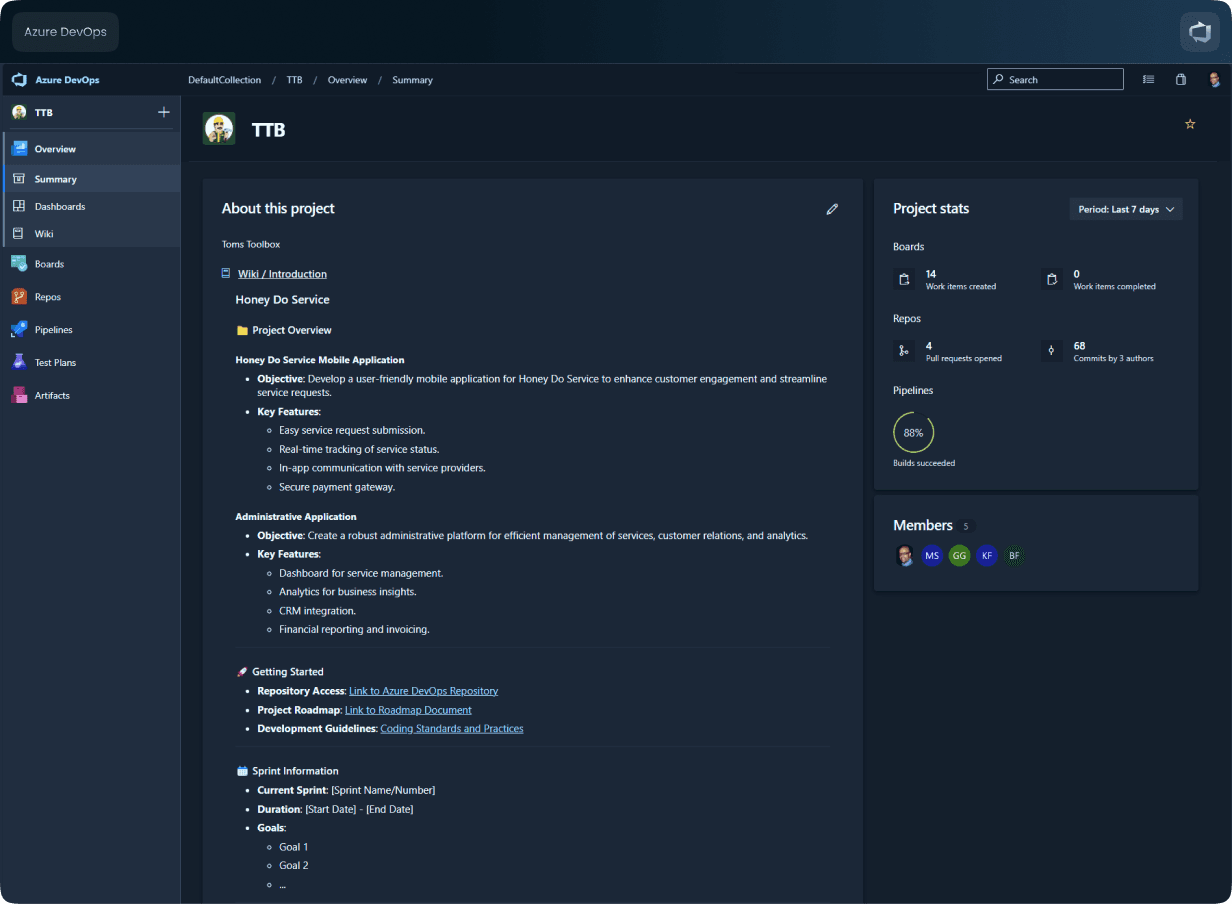The height and width of the screenshot is (904, 1232).
Task: Open the user profile avatar menu
Action: 1214,80
